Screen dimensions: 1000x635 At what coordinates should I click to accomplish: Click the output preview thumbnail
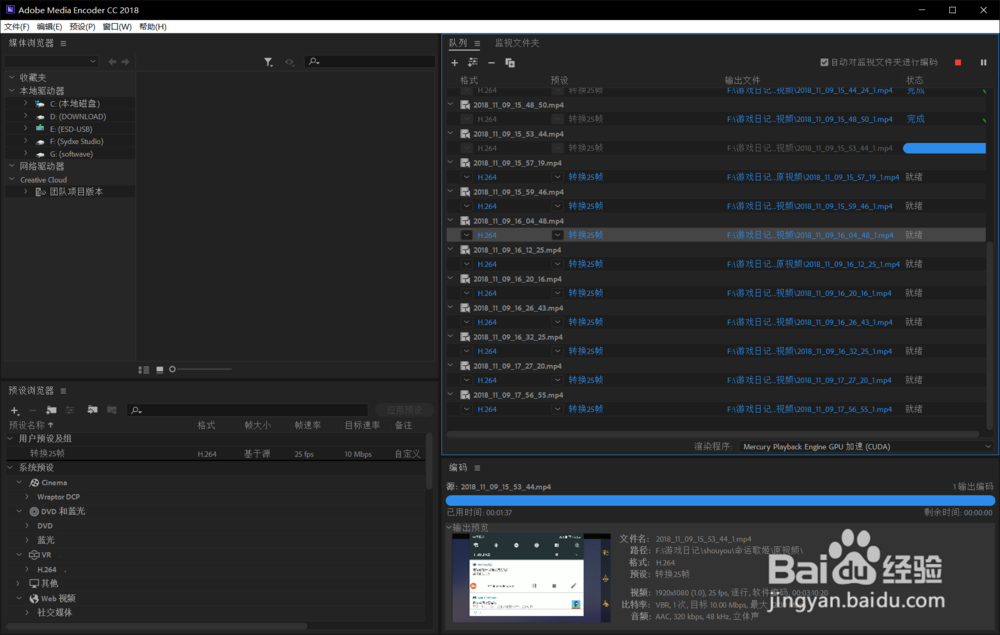click(x=531, y=578)
